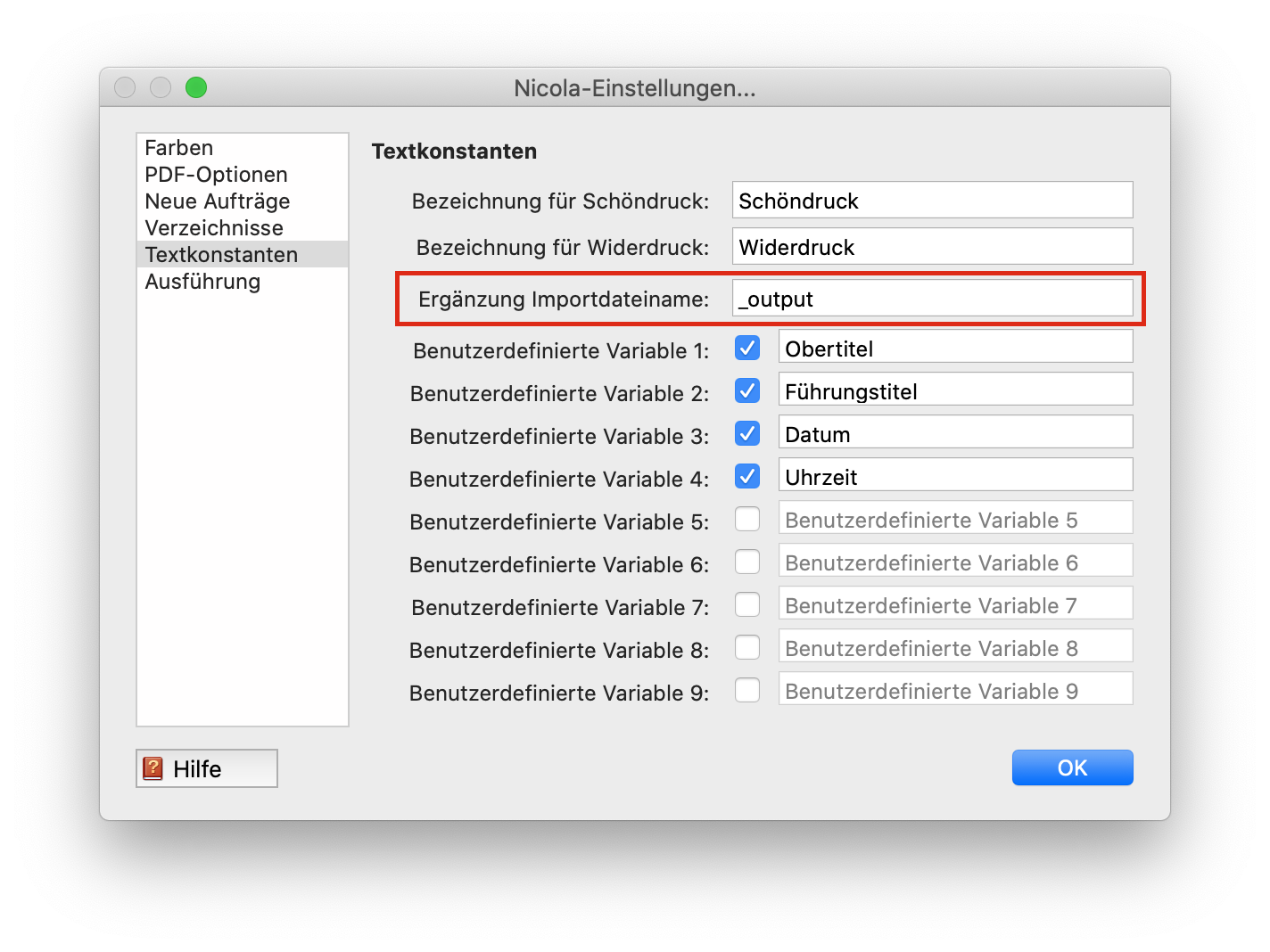
Task: Click the _output import filename field
Action: pyautogui.click(x=933, y=298)
